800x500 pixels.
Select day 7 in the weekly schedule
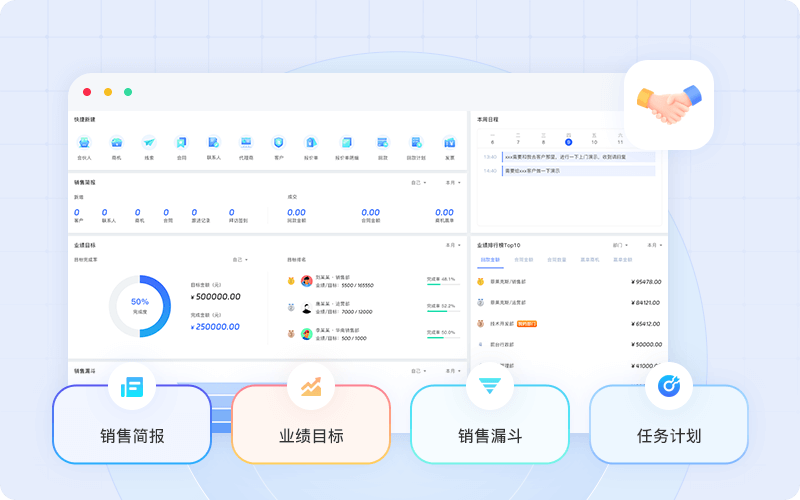(x=517, y=142)
